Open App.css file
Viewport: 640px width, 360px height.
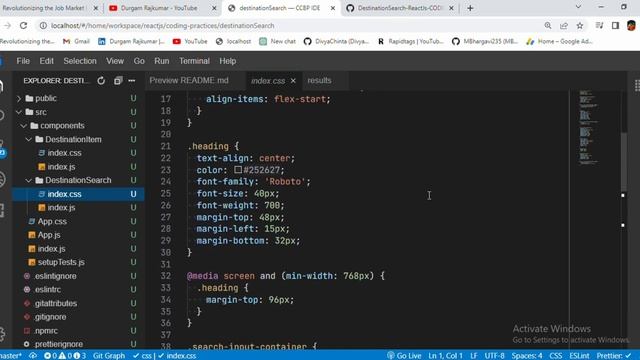(x=52, y=222)
